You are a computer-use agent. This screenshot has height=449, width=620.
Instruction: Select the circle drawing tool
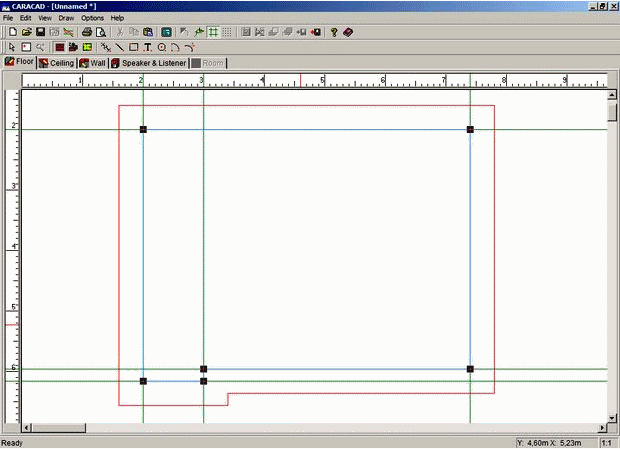click(162, 47)
